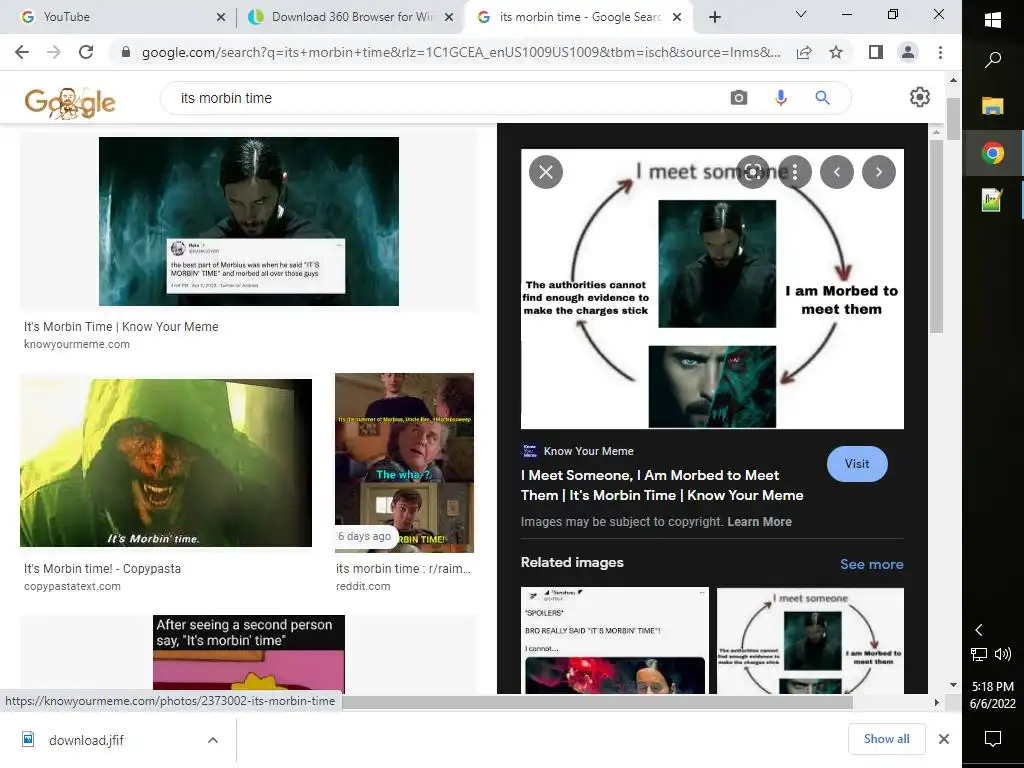
Task: Click the browser back arrow
Action: pyautogui.click(x=22, y=52)
